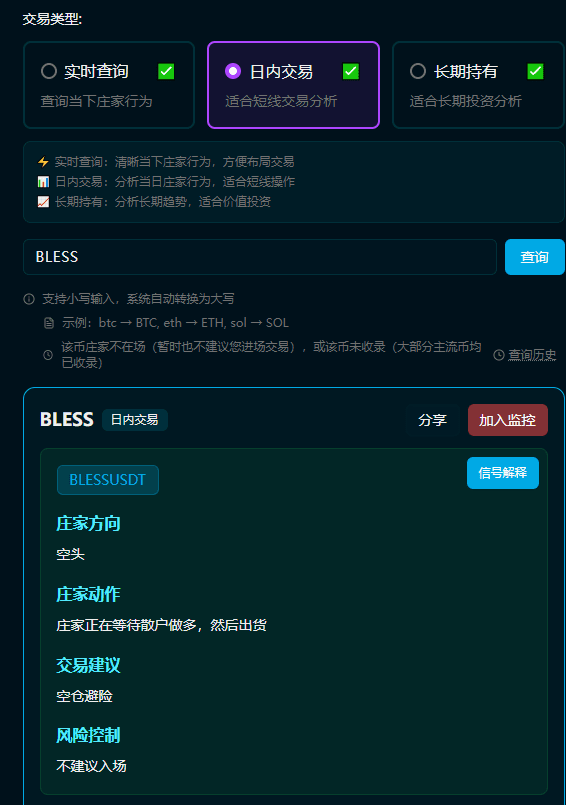This screenshot has height=805, width=566.
Task: Click the lightning bolt icon near 实时查询 description
Action: click(x=43, y=162)
